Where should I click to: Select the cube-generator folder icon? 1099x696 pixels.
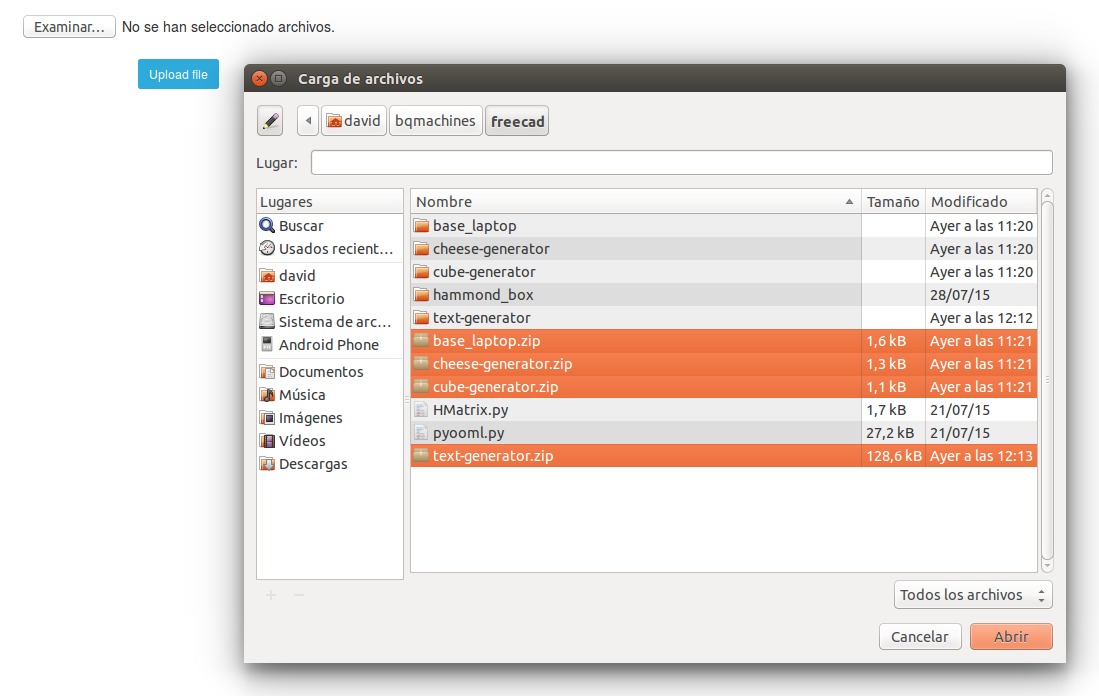click(x=421, y=272)
